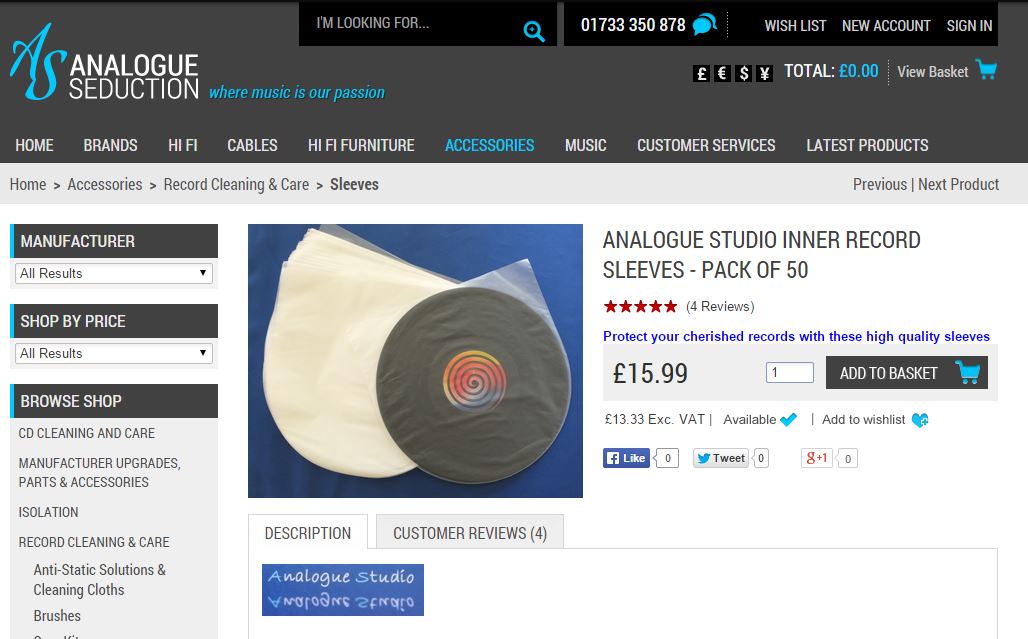Open the Shop By Price dropdown
Image resolution: width=1028 pixels, height=639 pixels.
point(114,353)
